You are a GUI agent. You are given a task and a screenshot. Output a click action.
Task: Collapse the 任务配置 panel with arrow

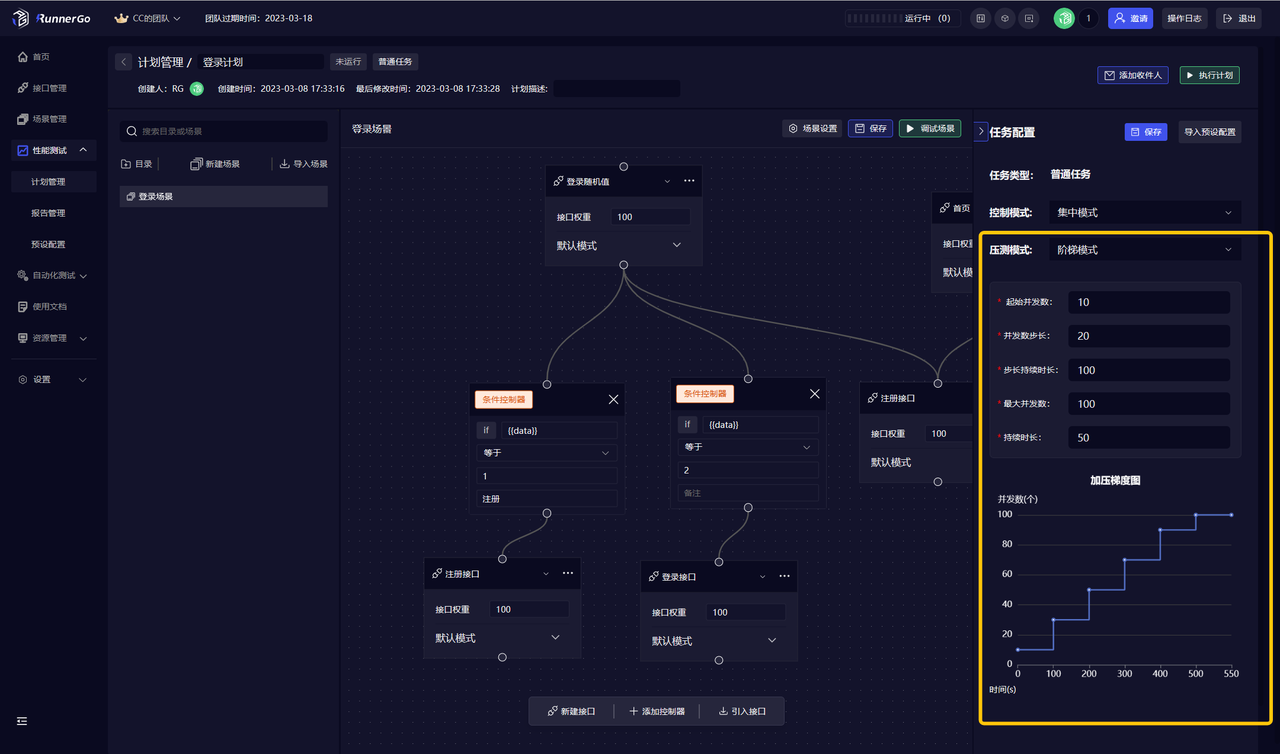tap(981, 131)
